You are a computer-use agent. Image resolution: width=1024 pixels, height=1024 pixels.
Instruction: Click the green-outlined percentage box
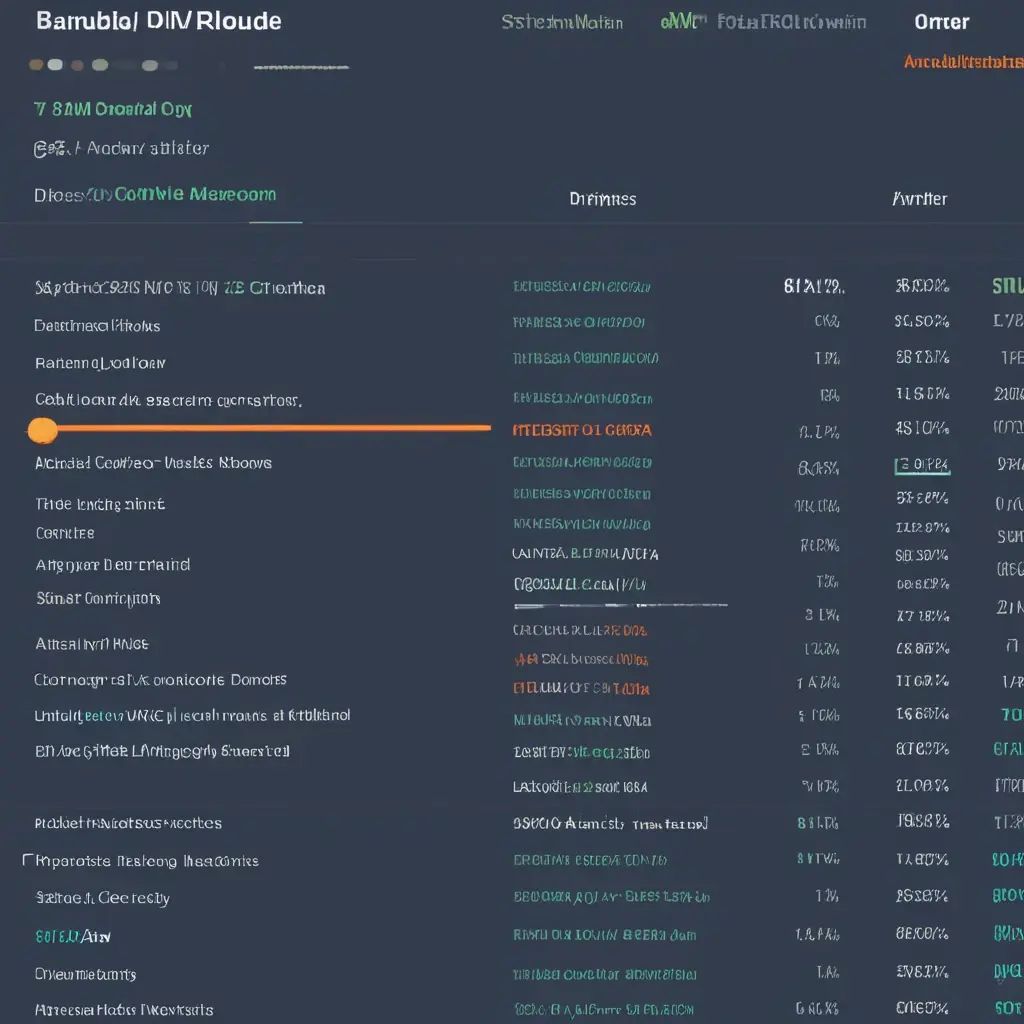(922, 465)
